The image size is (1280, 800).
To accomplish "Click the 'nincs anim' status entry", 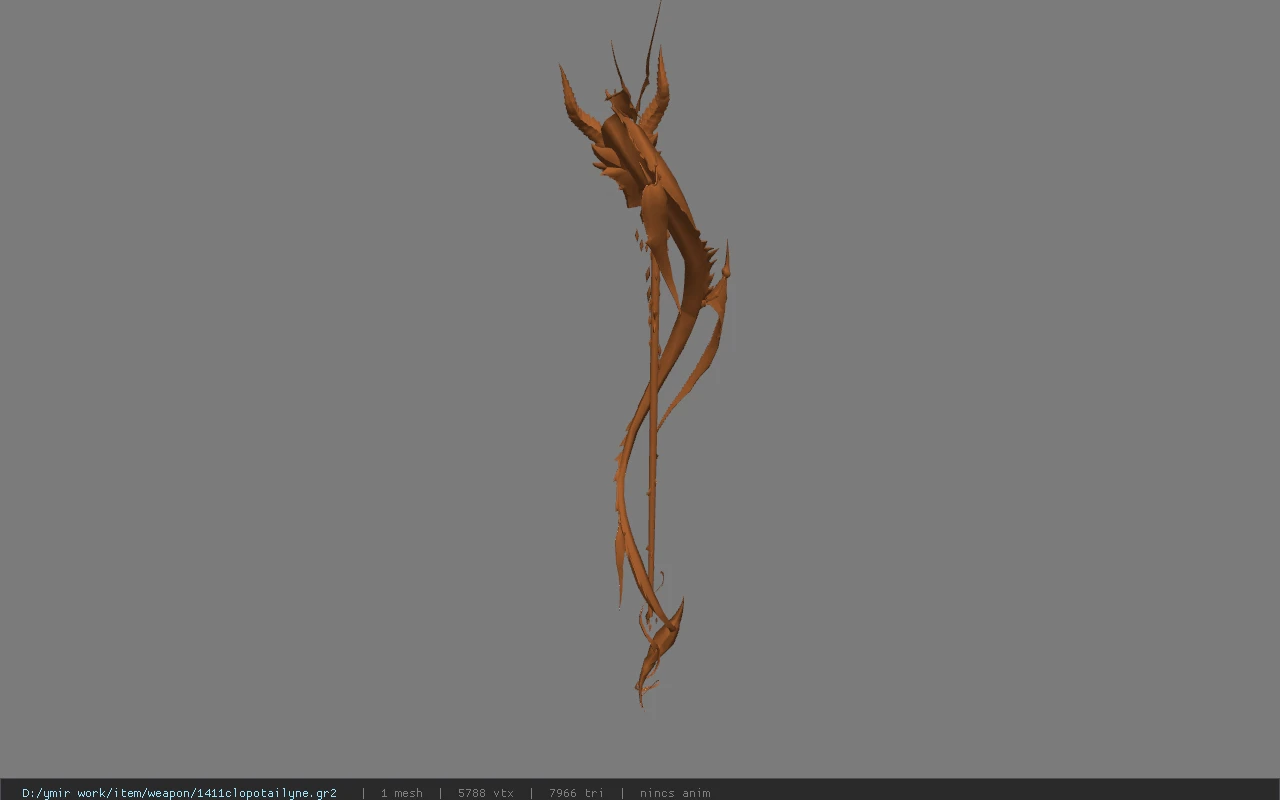I will point(675,793).
